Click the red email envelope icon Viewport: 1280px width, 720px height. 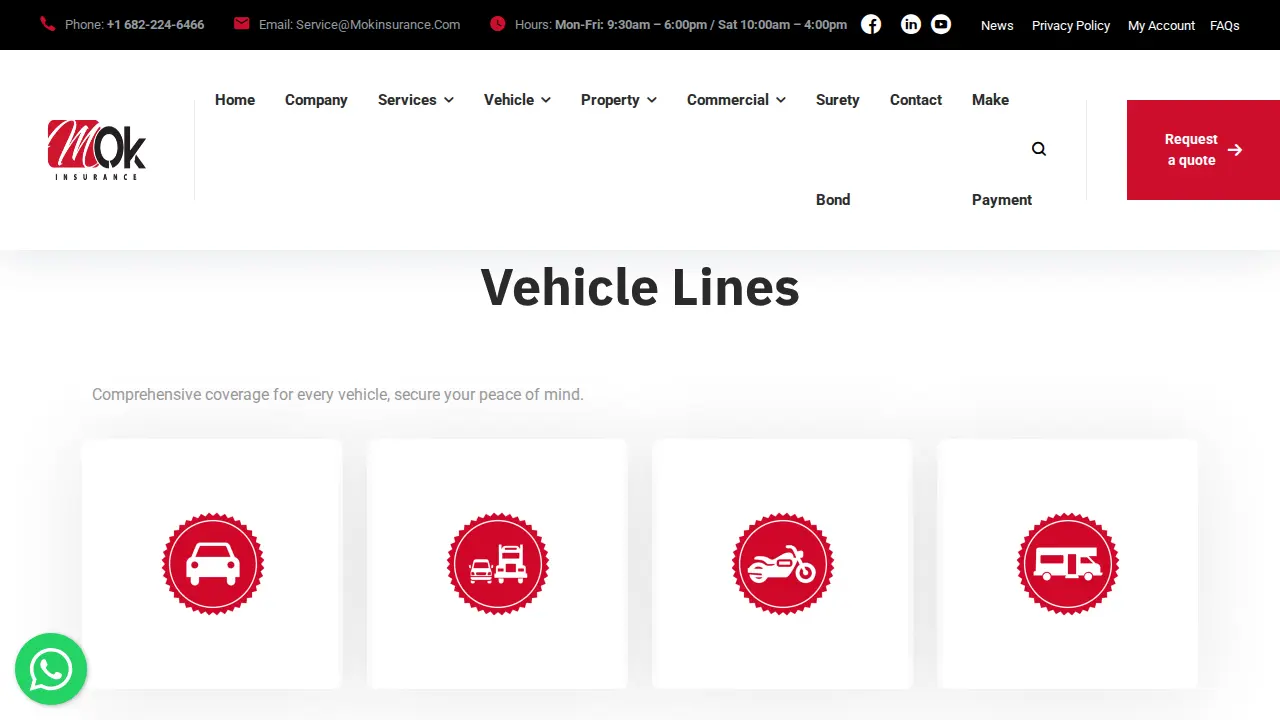[241, 23]
